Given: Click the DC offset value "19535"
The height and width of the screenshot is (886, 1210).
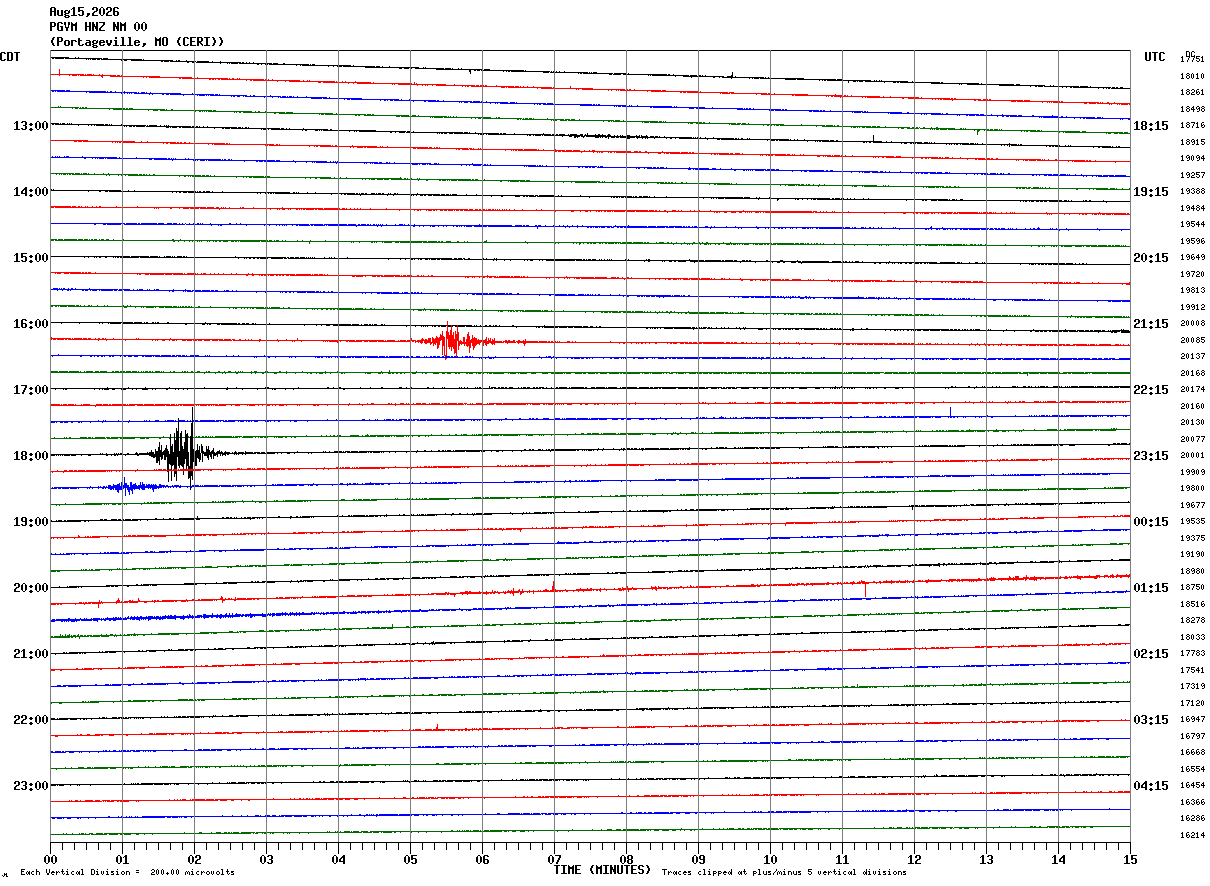Looking at the screenshot, I should [x=1192, y=522].
